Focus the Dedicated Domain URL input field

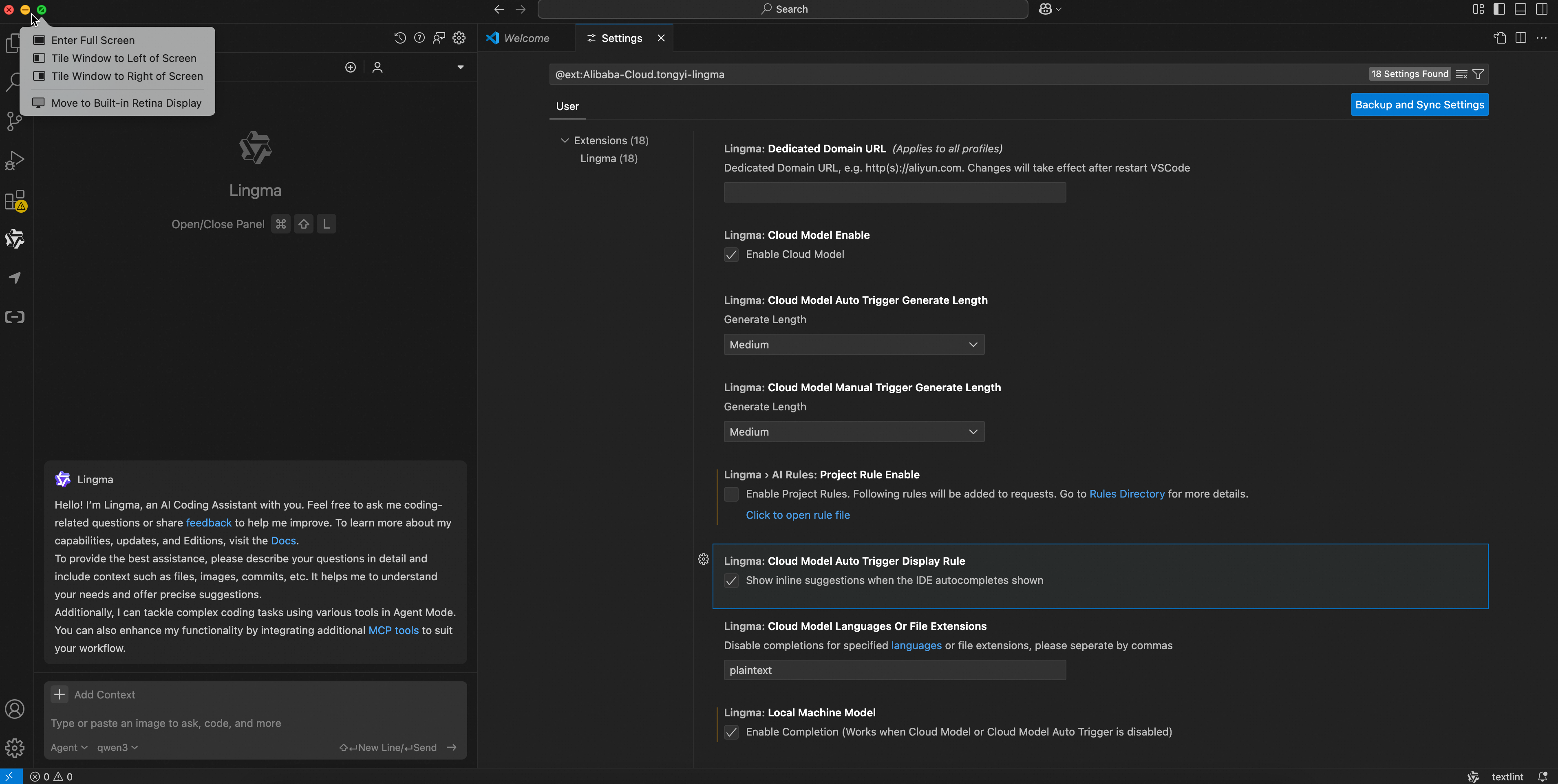coord(894,192)
